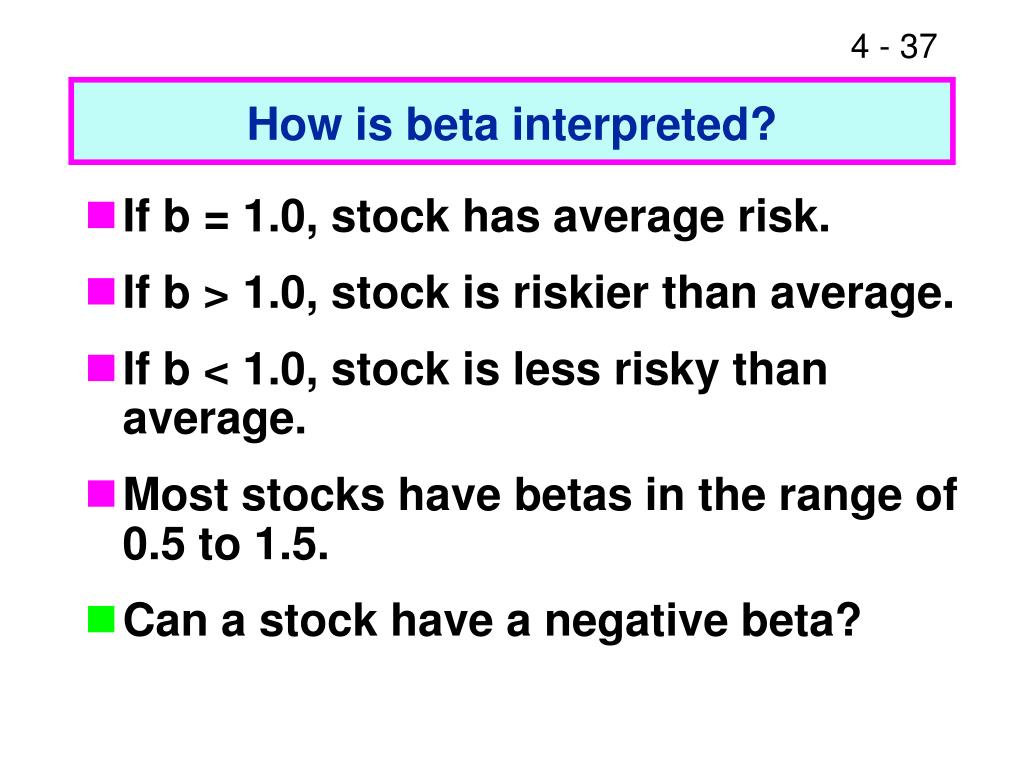Click the question 'Can a stock have a negative beta?'

(x=492, y=620)
